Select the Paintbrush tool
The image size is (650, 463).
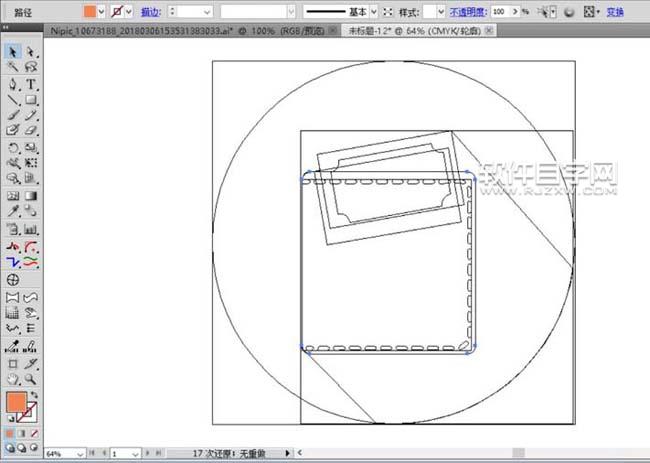pos(13,115)
